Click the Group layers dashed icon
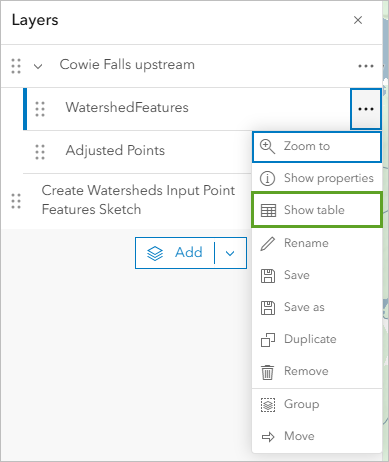The width and height of the screenshot is (389, 462). point(268,405)
